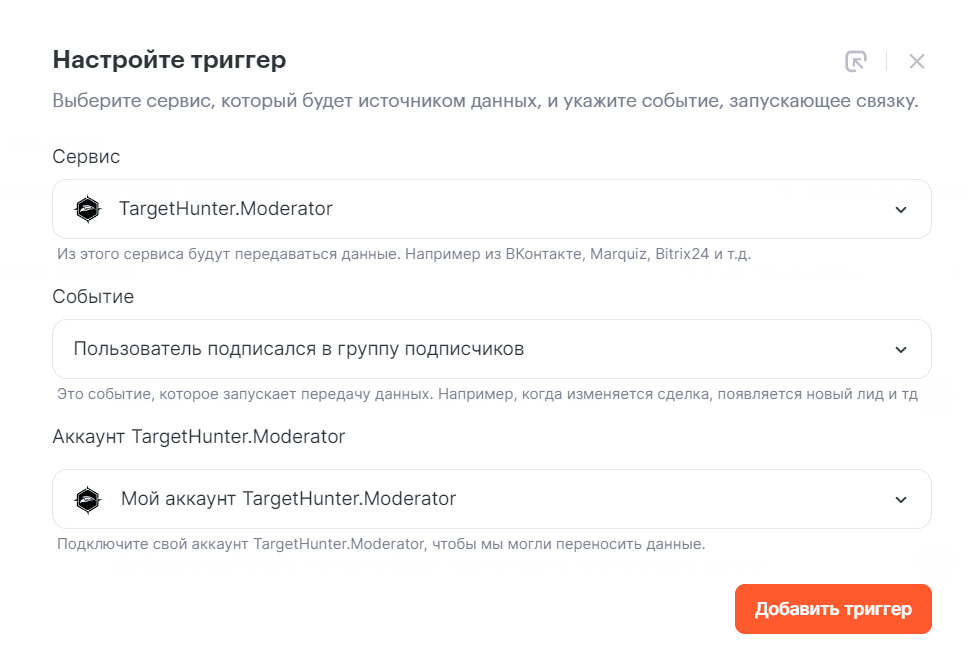Screen dimensions: 978x664
Task: Open 'Мой аккаунт TargetHunter.Moderator' selection
Action: pos(288,499)
